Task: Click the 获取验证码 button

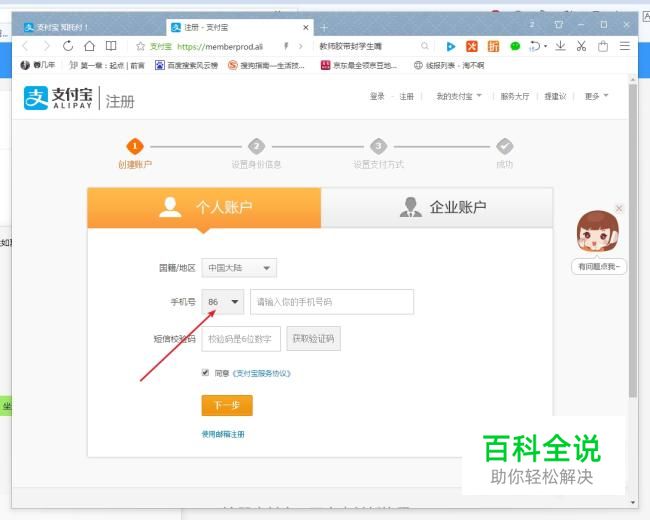Action: click(x=313, y=339)
